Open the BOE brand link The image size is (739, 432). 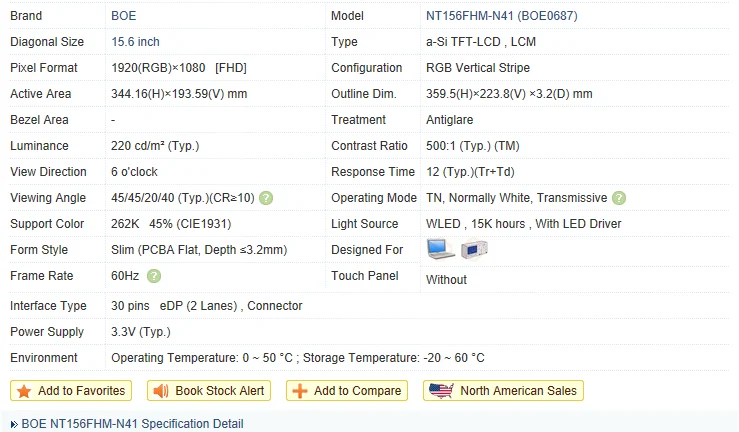pyautogui.click(x=125, y=16)
